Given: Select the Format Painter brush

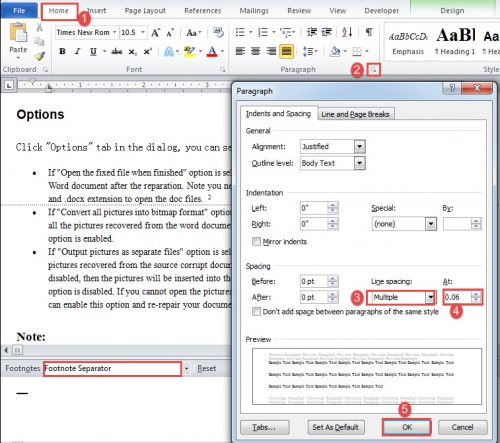Looking at the screenshot, I should pyautogui.click(x=40, y=56).
